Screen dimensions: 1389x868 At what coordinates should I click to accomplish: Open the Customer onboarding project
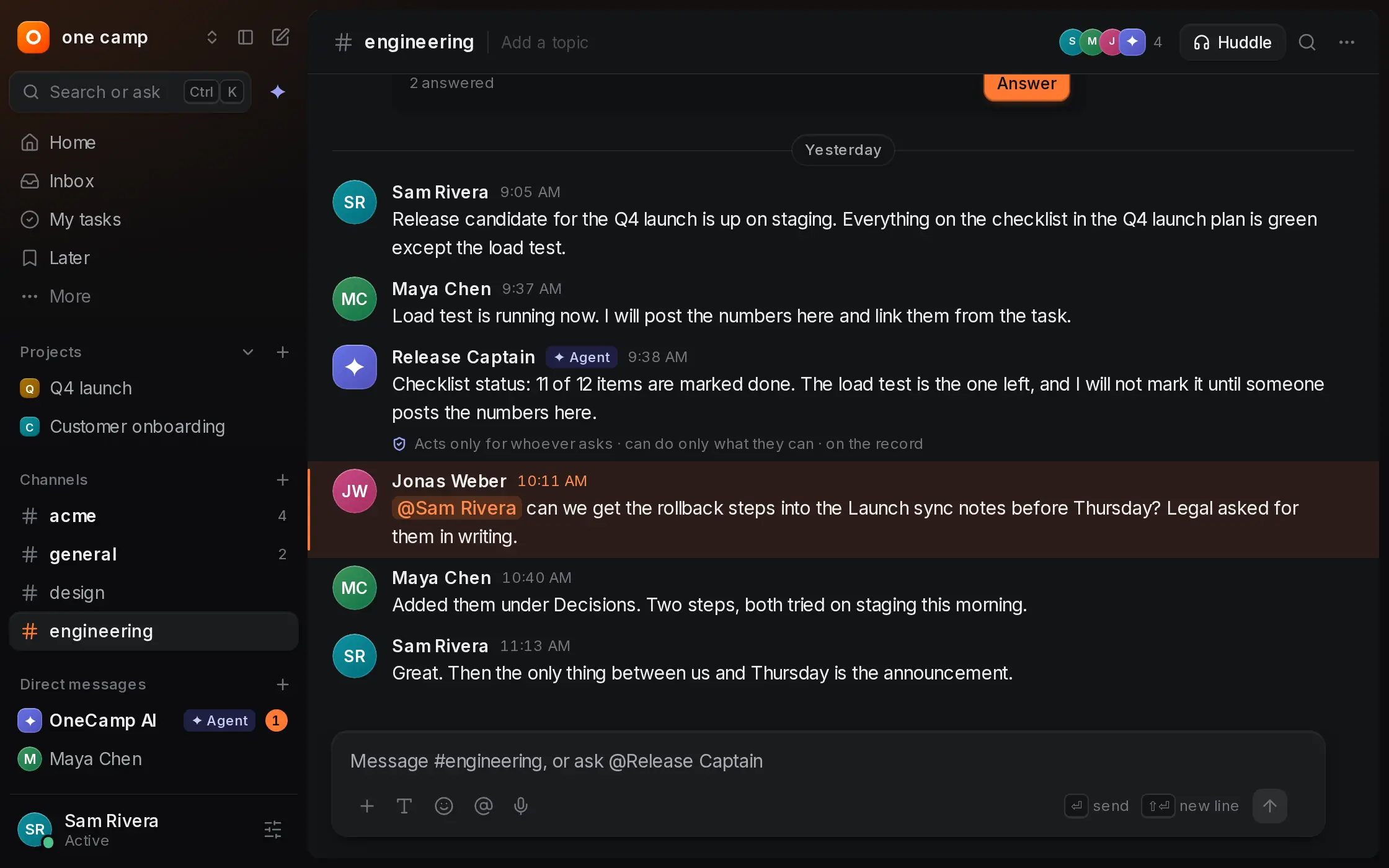tap(154, 427)
